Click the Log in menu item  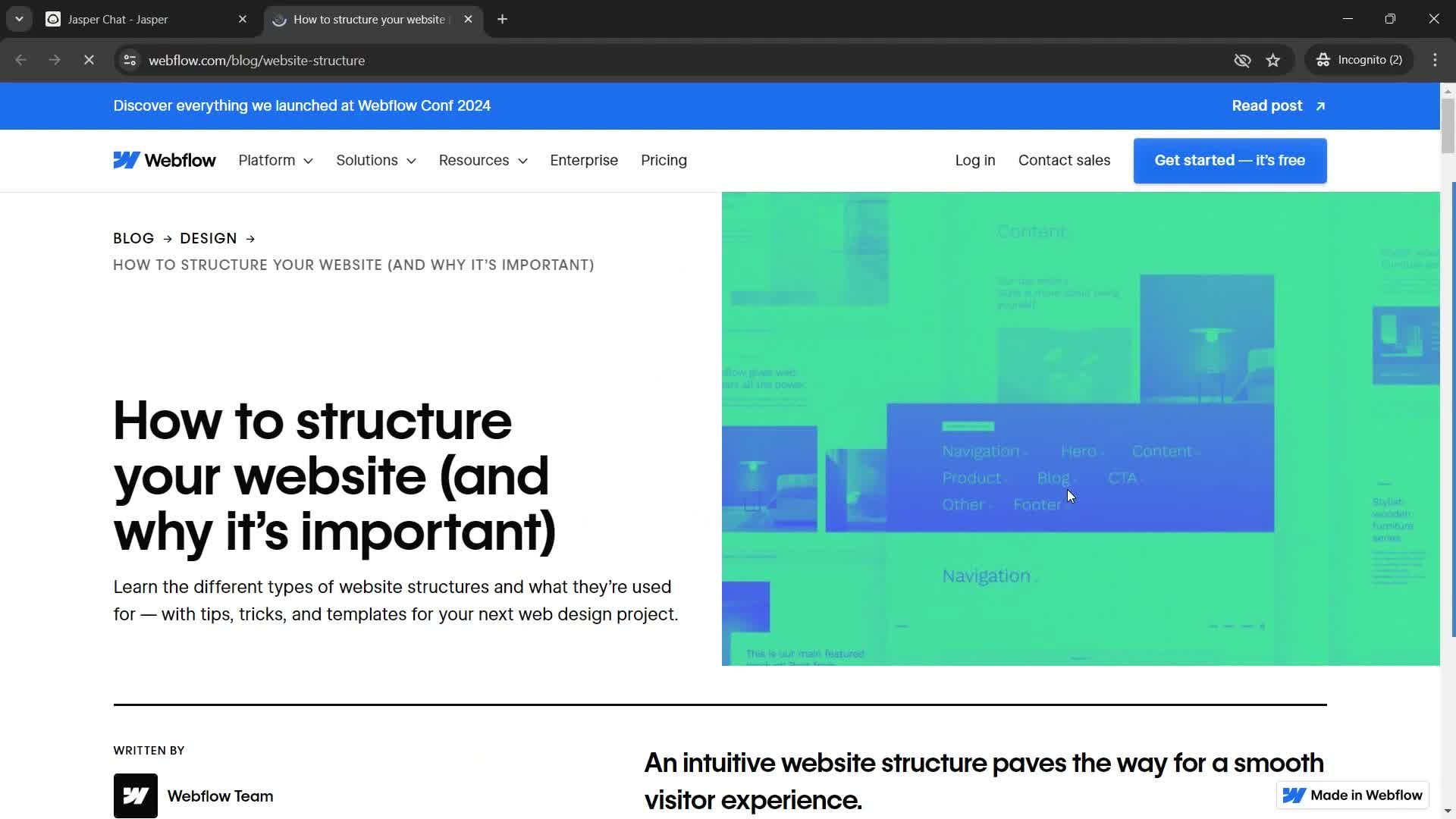point(975,161)
